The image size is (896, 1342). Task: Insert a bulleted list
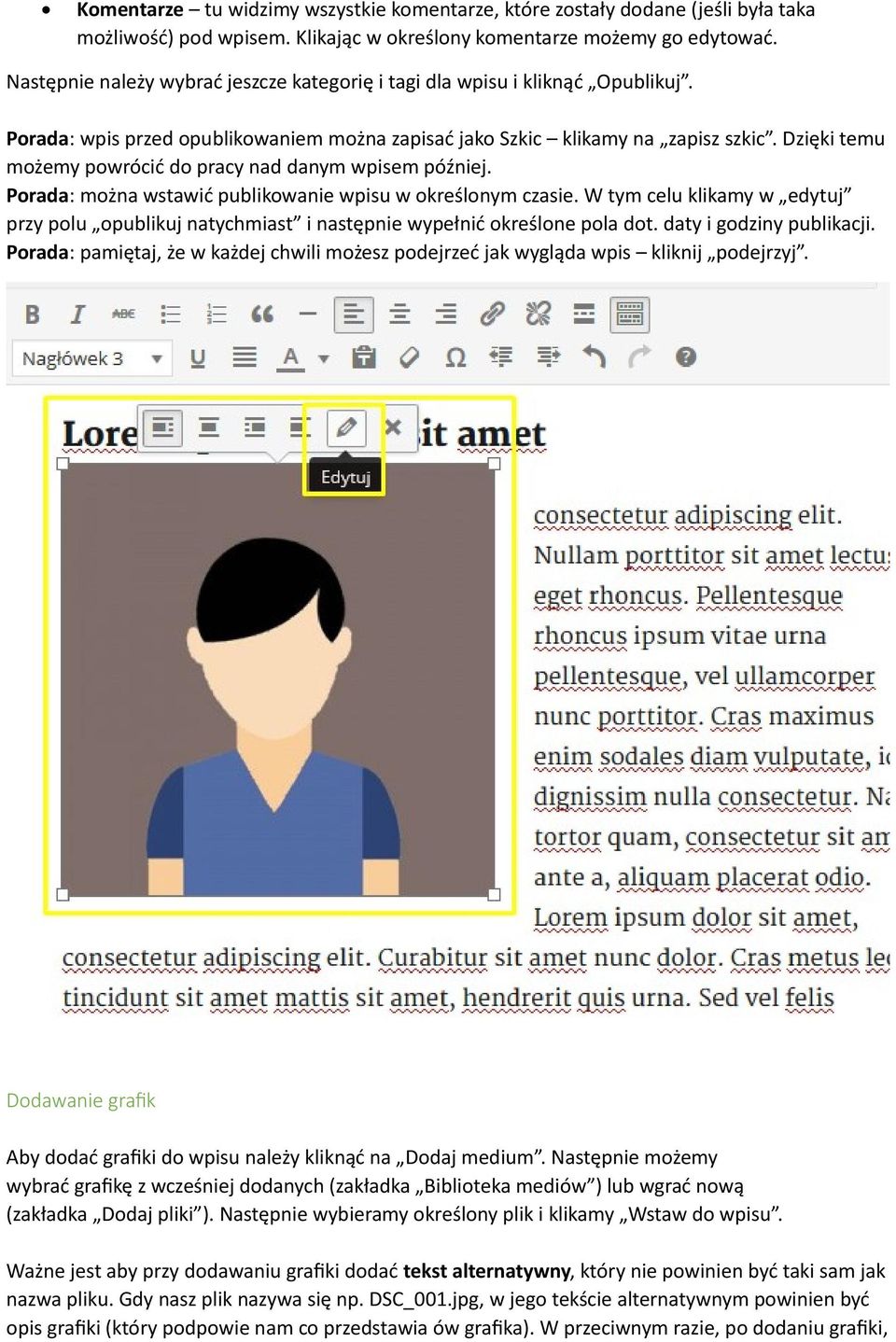click(170, 315)
